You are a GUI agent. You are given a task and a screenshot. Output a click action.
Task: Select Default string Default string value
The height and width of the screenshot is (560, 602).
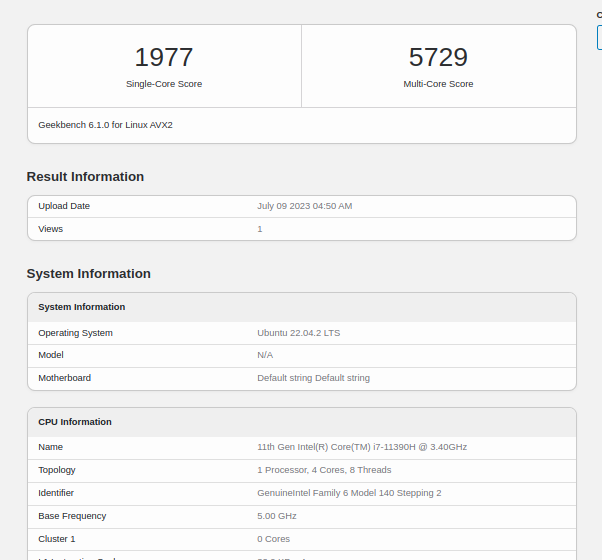(313, 378)
